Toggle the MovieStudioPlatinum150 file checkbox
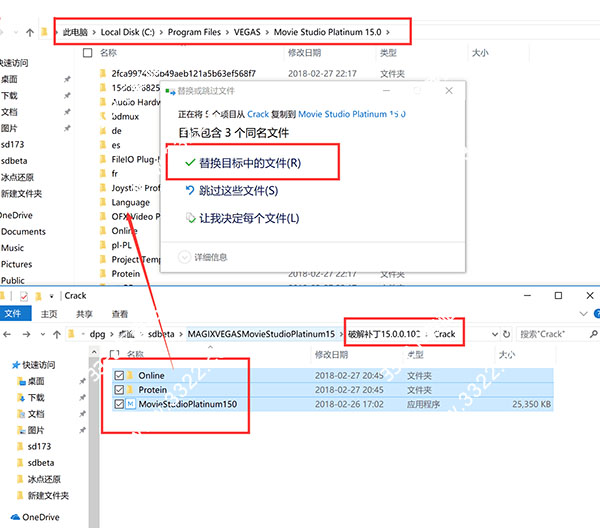This screenshot has height=528, width=600. (119, 404)
